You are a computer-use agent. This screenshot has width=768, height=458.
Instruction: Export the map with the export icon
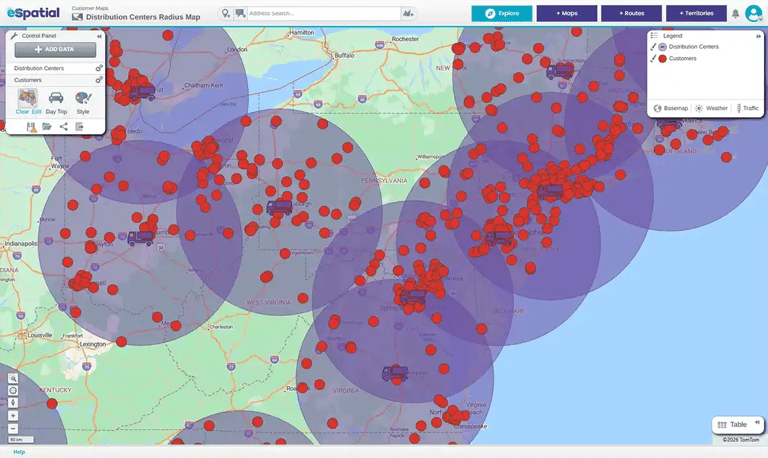click(x=79, y=127)
